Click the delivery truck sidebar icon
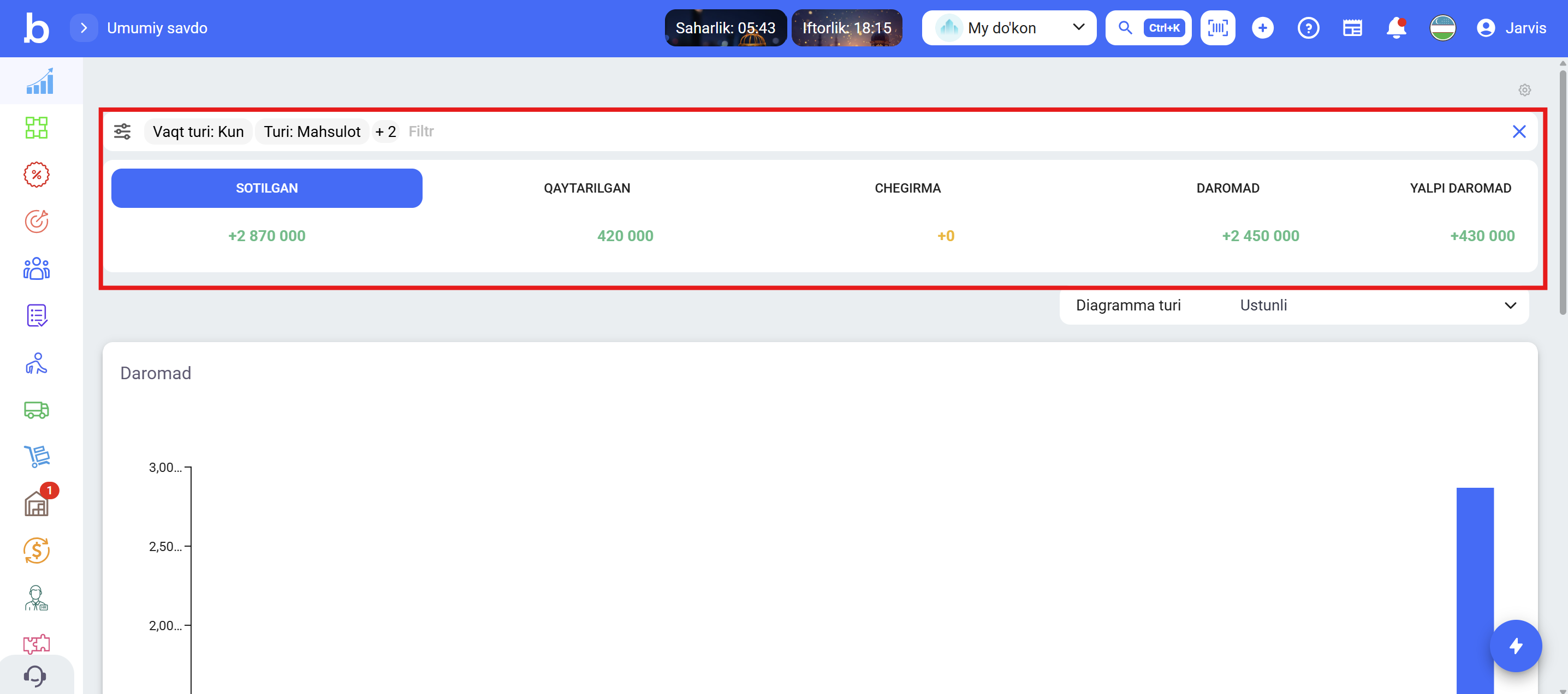Viewport: 1568px width, 694px height. click(37, 410)
